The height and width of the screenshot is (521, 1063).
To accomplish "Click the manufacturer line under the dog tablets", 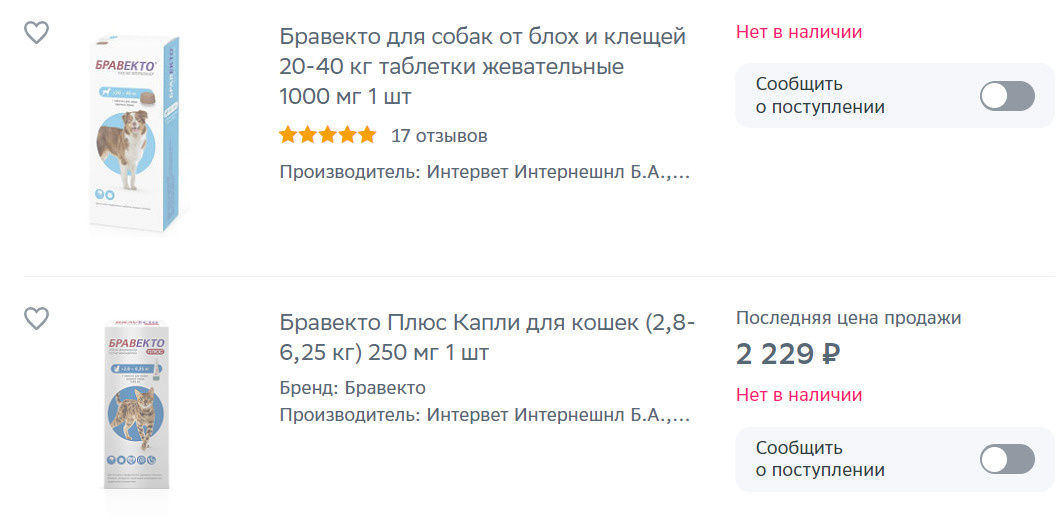I will 485,172.
